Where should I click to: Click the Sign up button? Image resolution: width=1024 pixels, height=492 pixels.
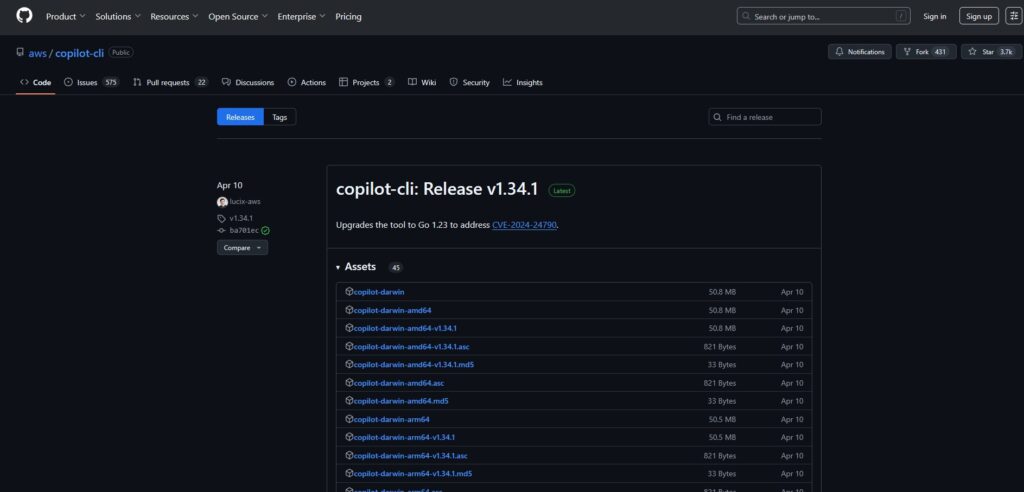(978, 16)
